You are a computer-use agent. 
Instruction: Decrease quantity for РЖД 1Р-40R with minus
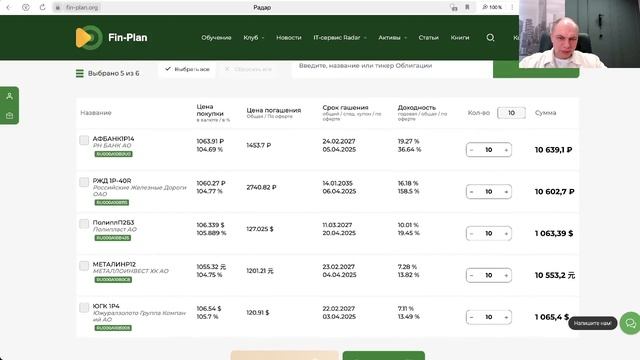[x=471, y=192]
